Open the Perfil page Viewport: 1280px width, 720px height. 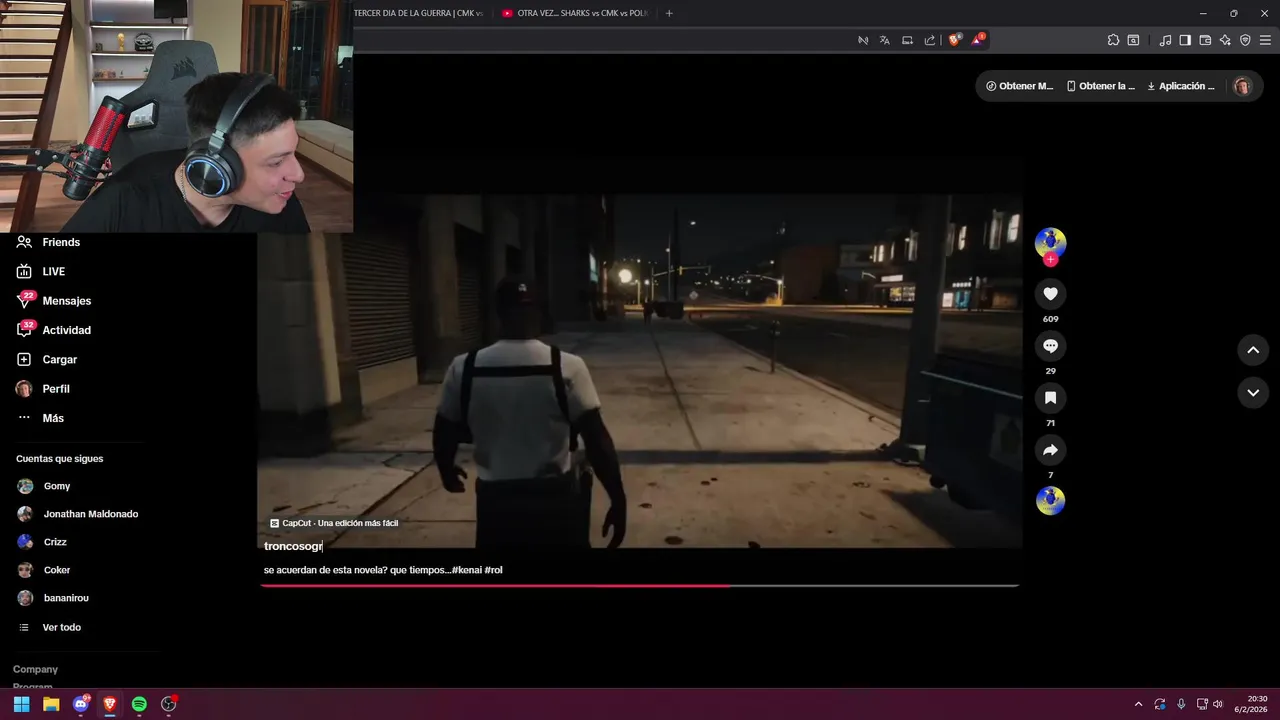[43, 388]
